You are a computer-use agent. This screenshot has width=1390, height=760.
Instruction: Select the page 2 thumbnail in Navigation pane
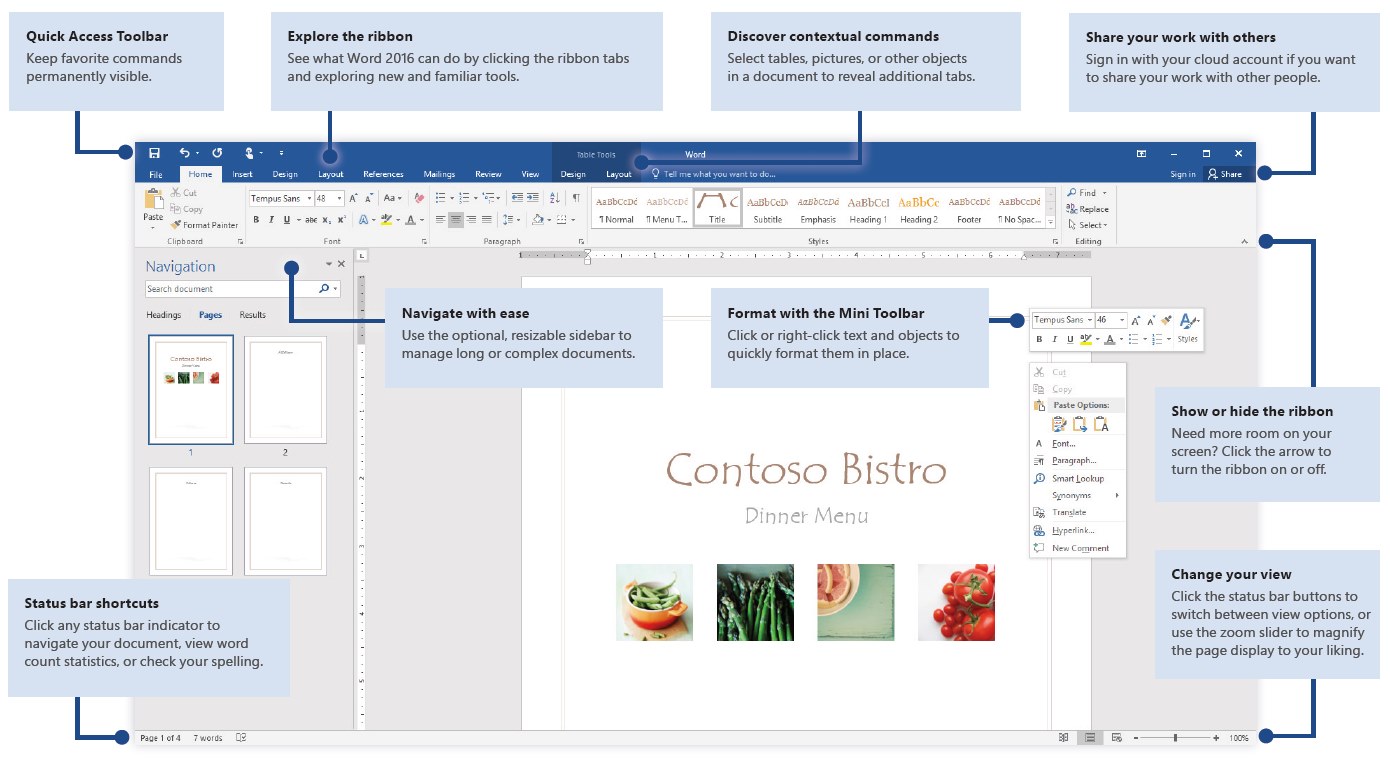point(285,390)
